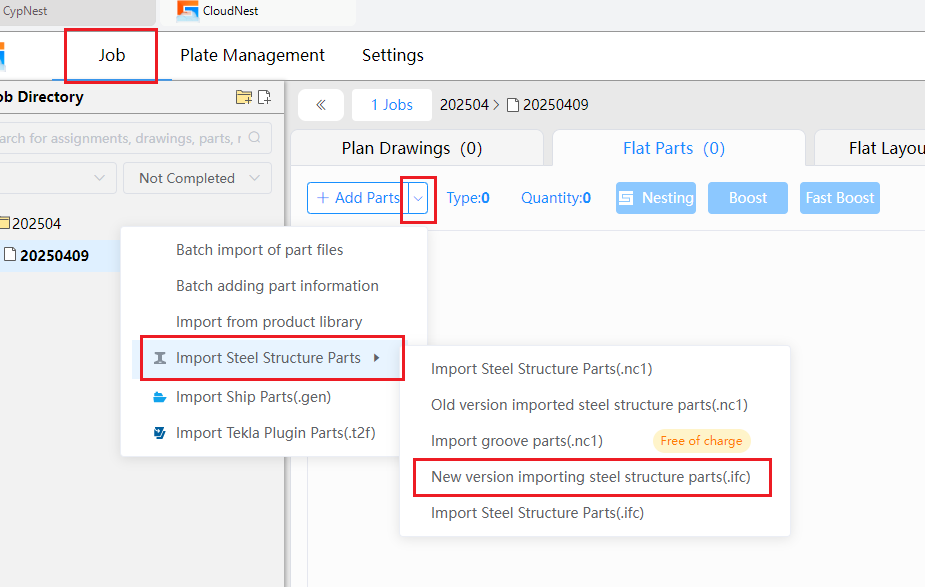Open the Add Parts dropdown arrow
This screenshot has height=587, width=925.
(418, 198)
